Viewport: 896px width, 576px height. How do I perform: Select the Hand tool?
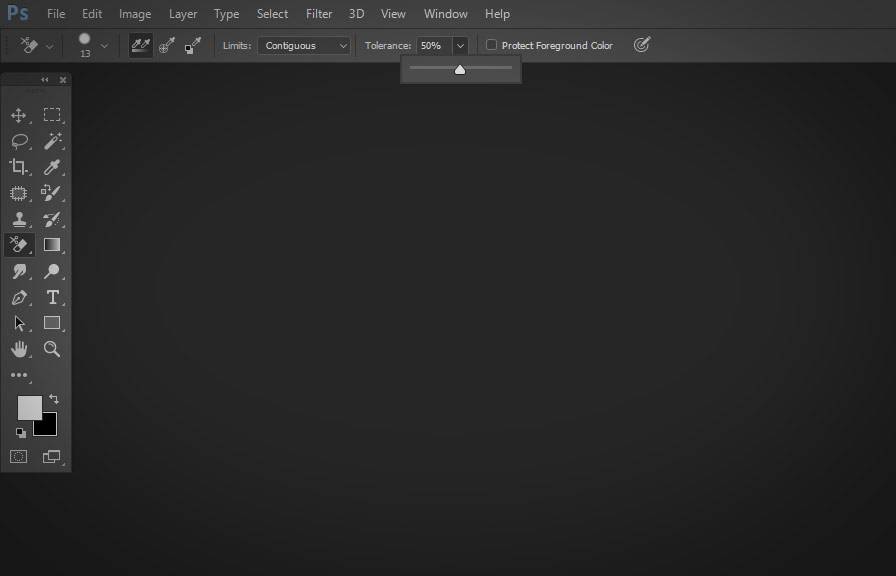(19, 349)
